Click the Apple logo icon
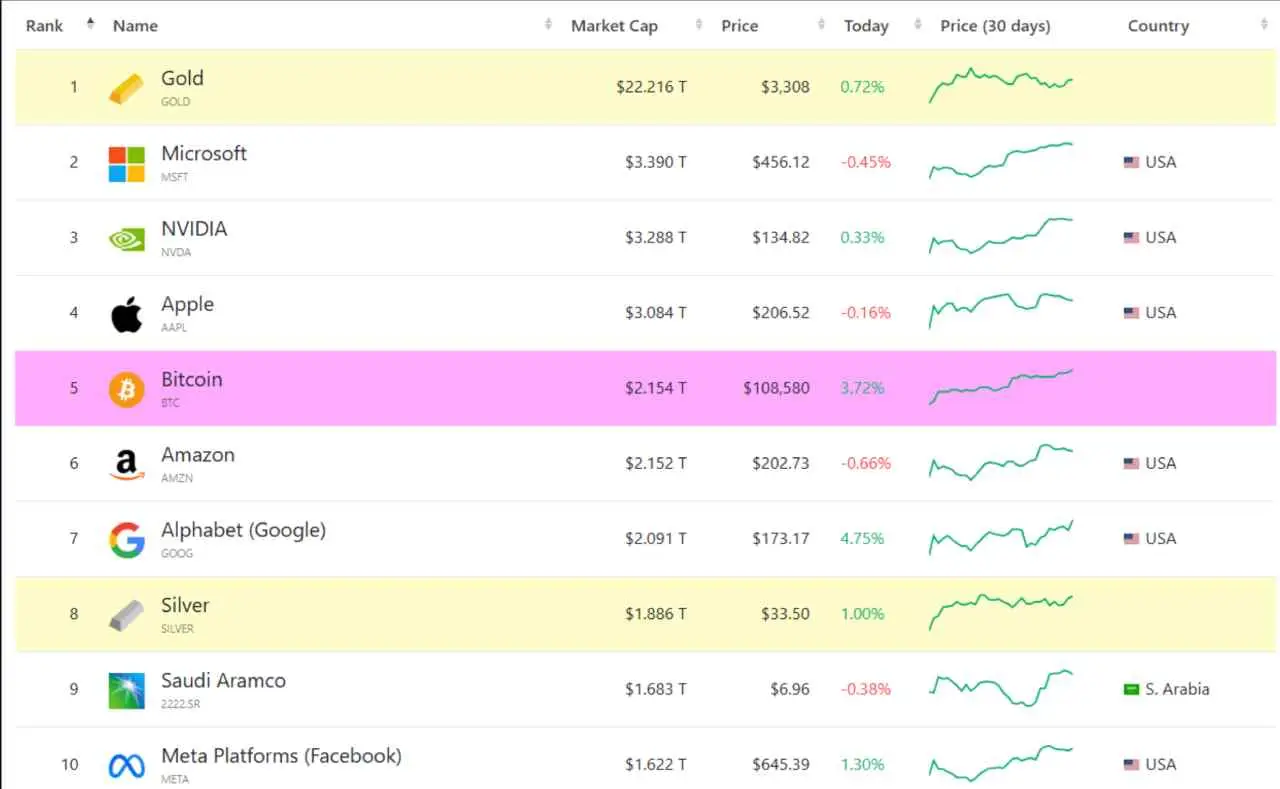 126,314
